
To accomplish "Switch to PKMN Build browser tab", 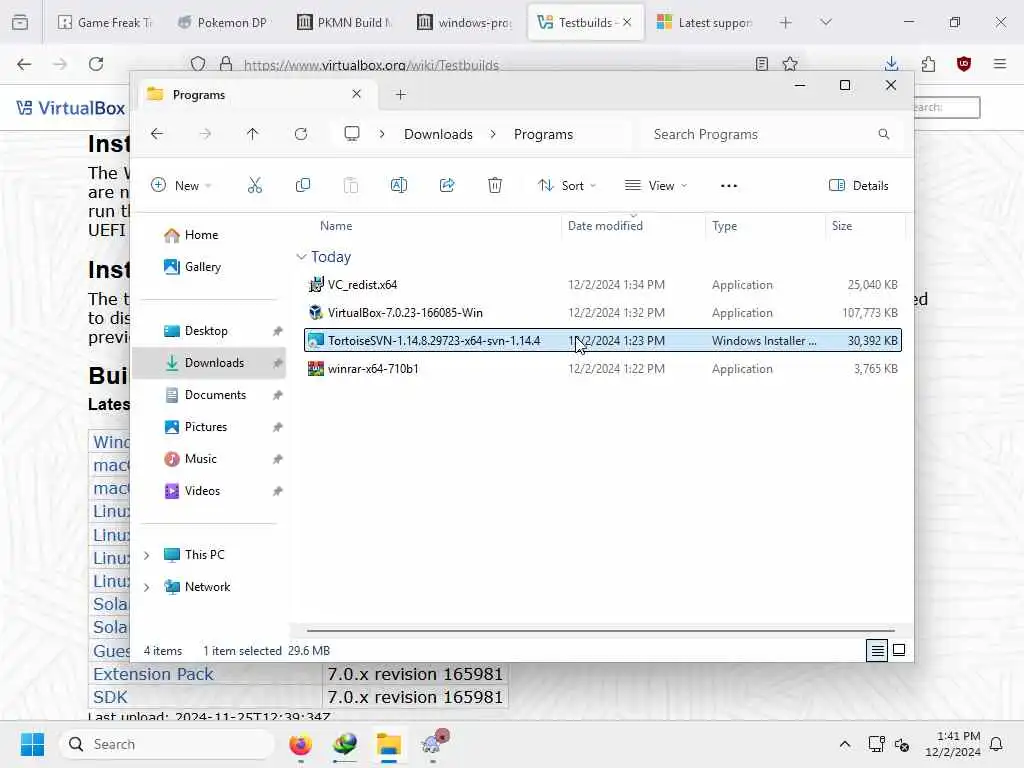I will point(344,22).
